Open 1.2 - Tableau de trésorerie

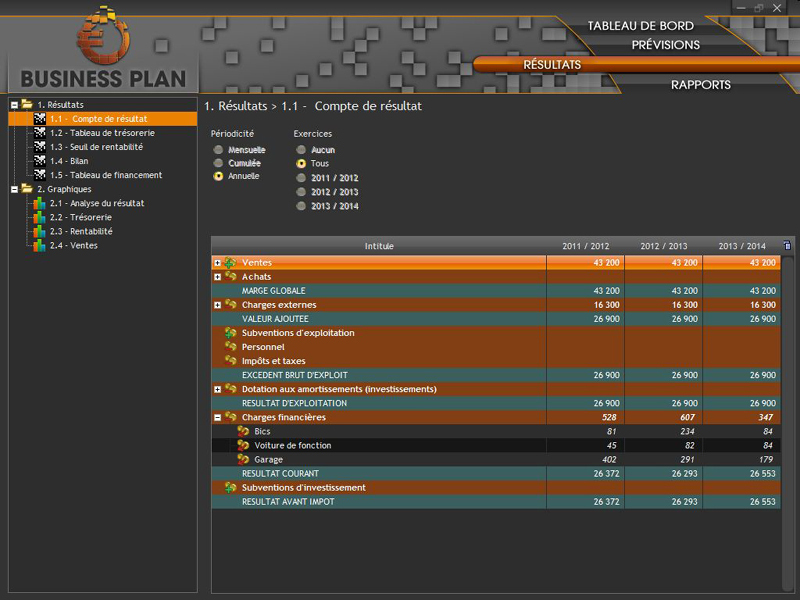(x=102, y=133)
